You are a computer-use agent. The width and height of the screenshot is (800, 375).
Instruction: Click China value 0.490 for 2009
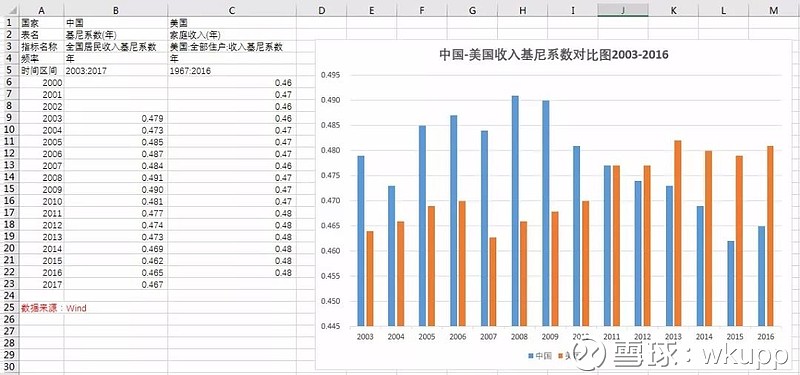[x=116, y=189]
